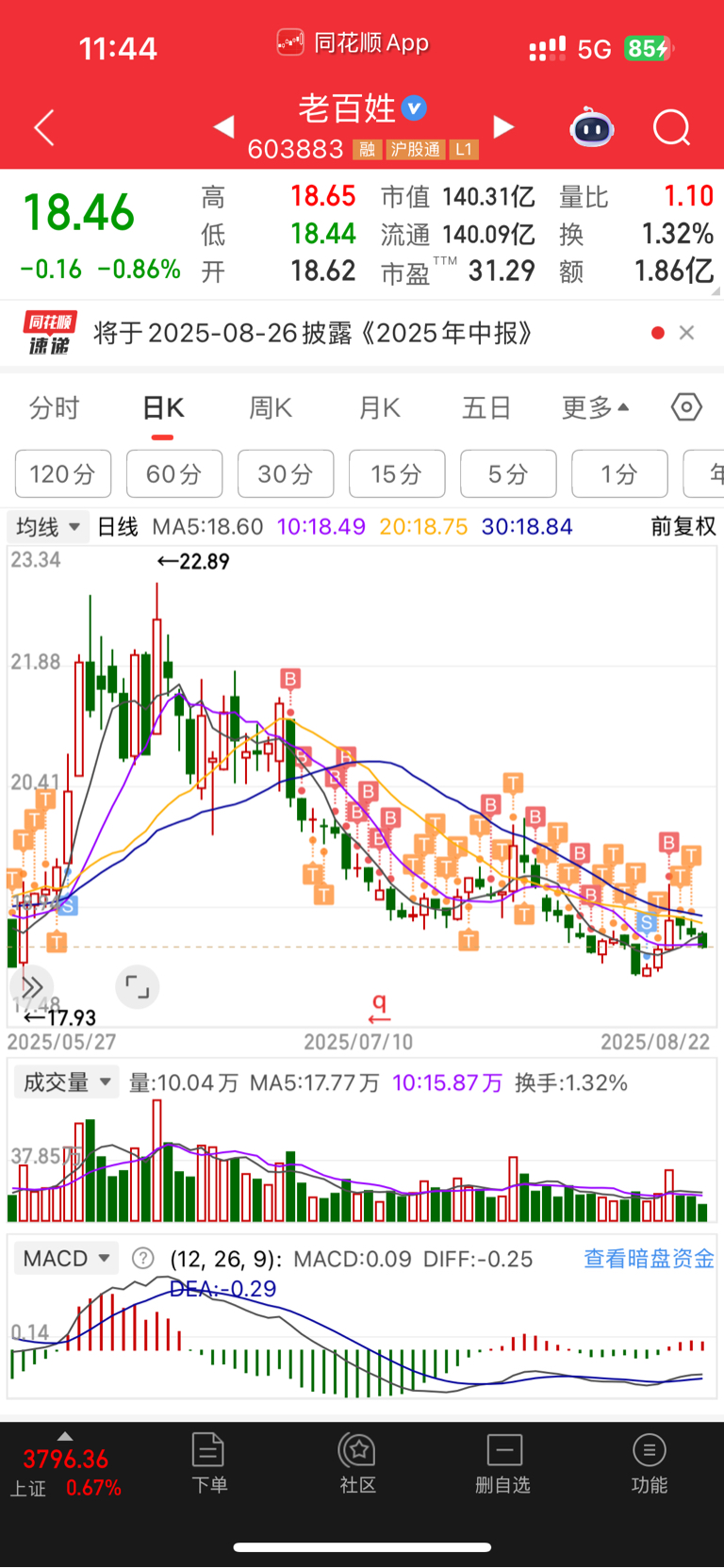Viewport: 724px width, 1568px height.
Task: Tap the B marker above July peak candle
Action: (x=290, y=679)
